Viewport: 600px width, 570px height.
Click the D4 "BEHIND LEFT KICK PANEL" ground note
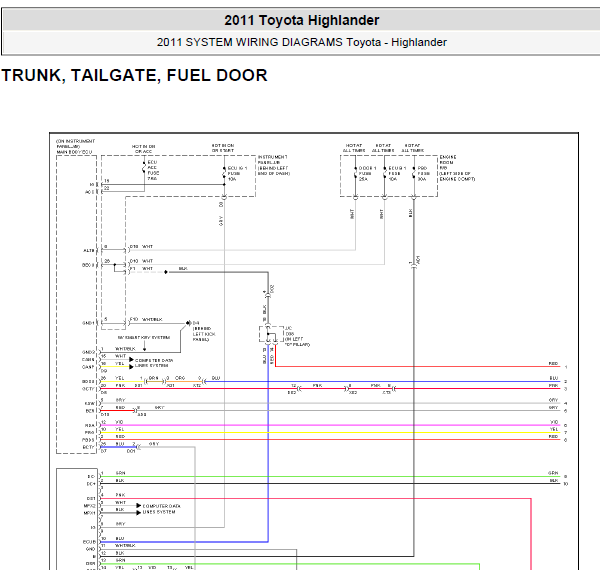[204, 331]
